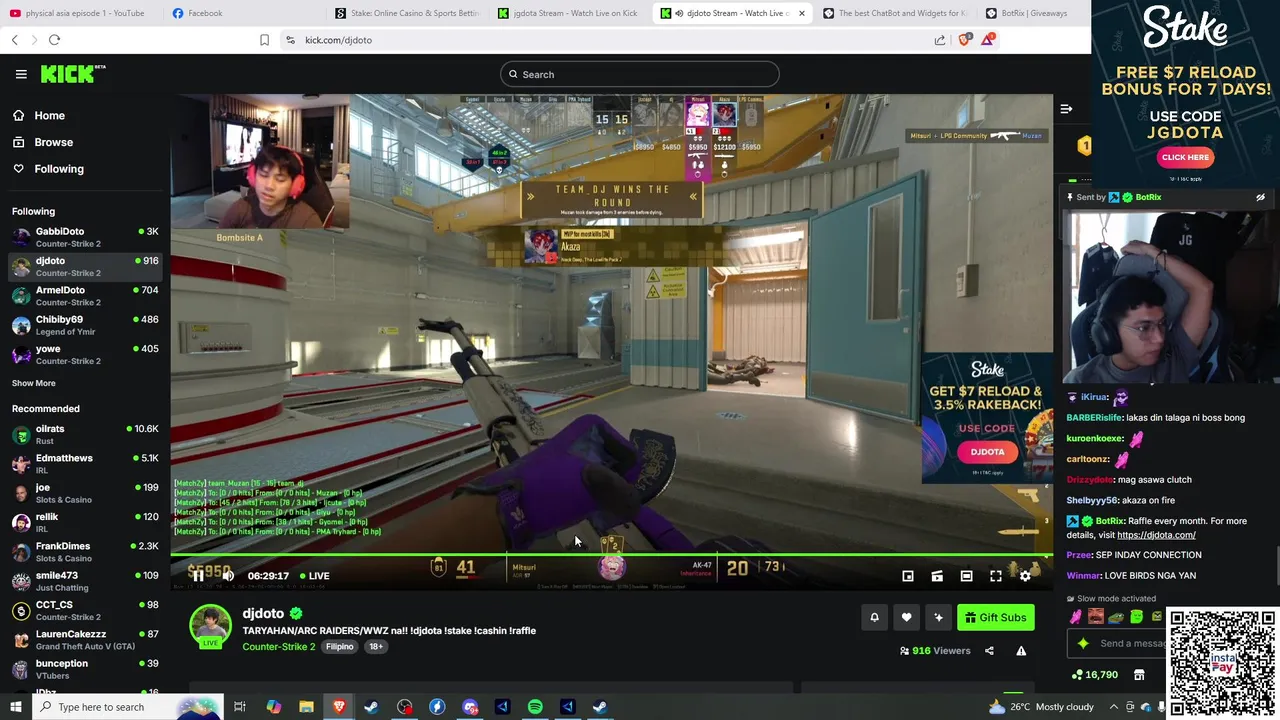Open Edmatthews recommended channel
The height and width of the screenshot is (720, 1280).
85,463
